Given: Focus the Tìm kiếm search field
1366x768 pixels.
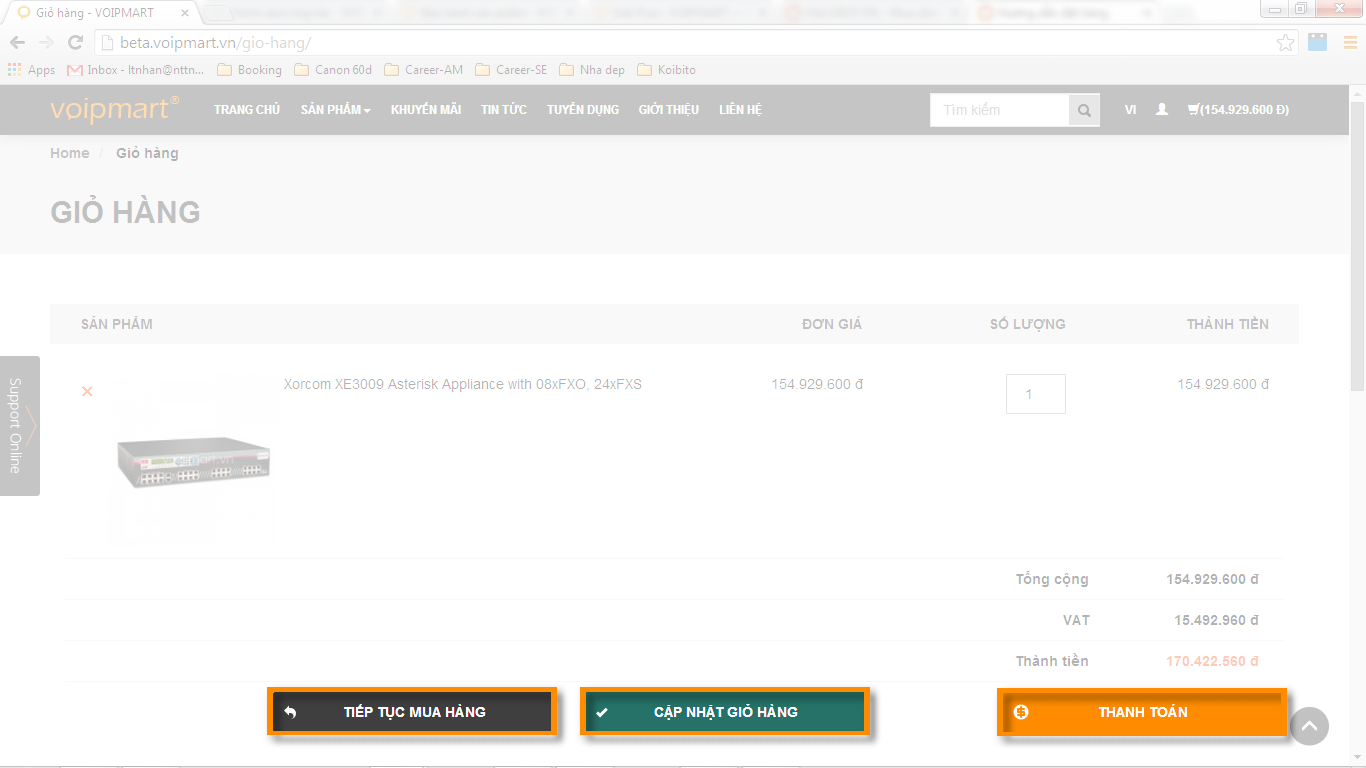Looking at the screenshot, I should coord(1000,110).
